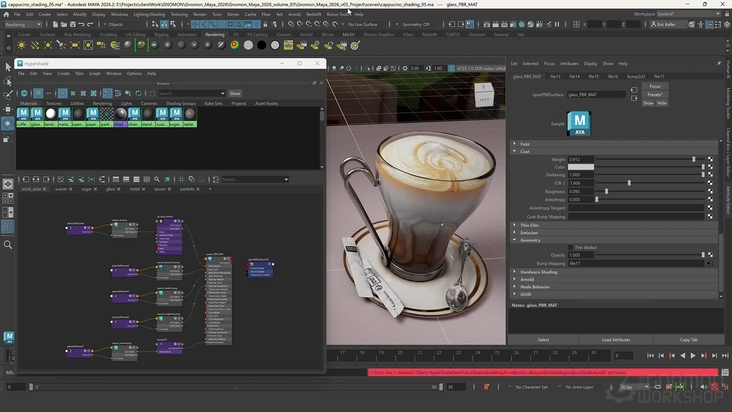Switch to the file17 attribute tab

(659, 76)
